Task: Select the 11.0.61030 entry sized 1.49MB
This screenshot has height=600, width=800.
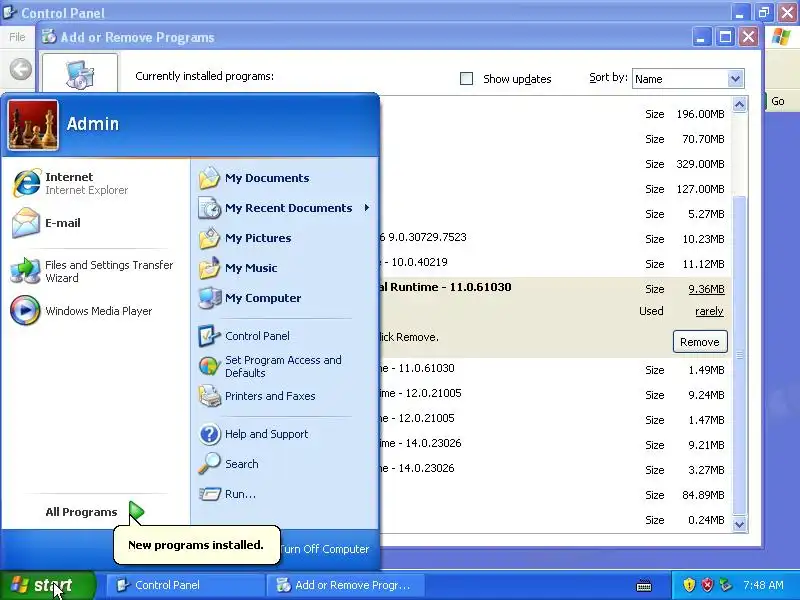Action: coord(555,369)
